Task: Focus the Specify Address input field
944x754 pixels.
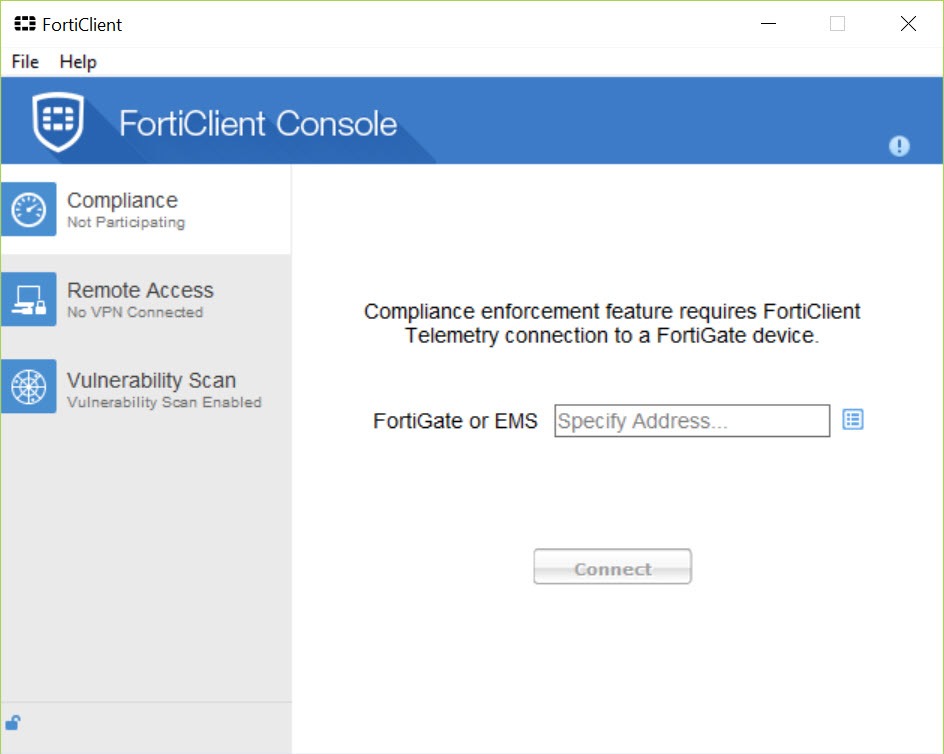Action: [692, 420]
